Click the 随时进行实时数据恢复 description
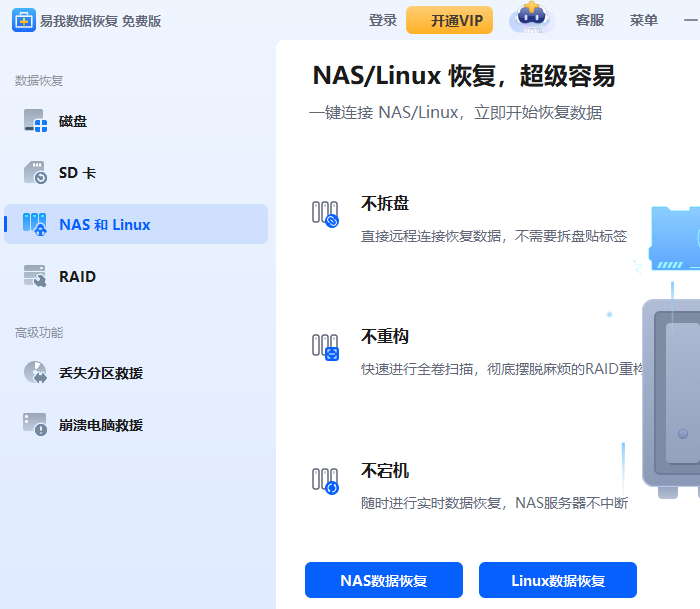The image size is (700, 609). point(494,503)
